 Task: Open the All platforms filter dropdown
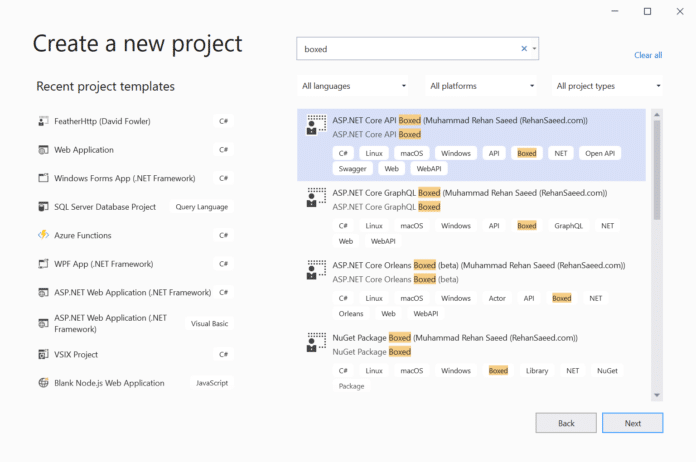coord(481,86)
